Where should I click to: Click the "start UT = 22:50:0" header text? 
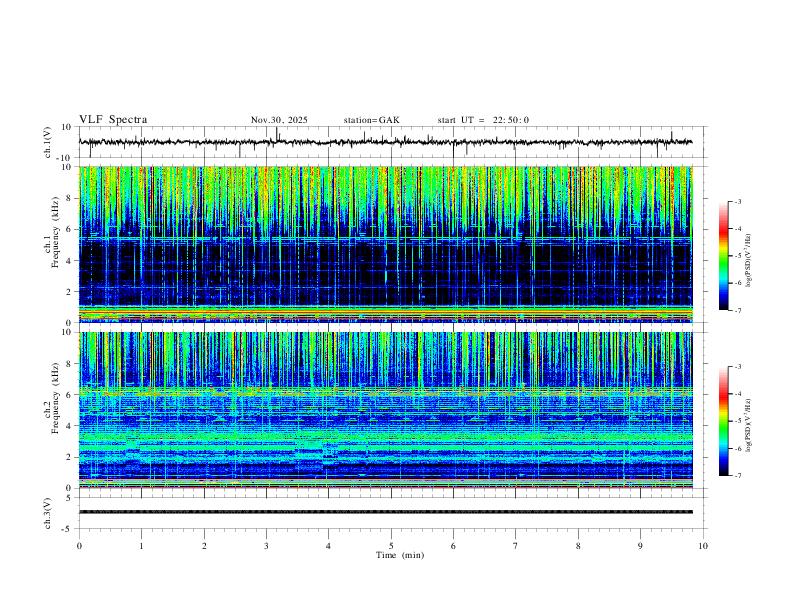pos(483,120)
